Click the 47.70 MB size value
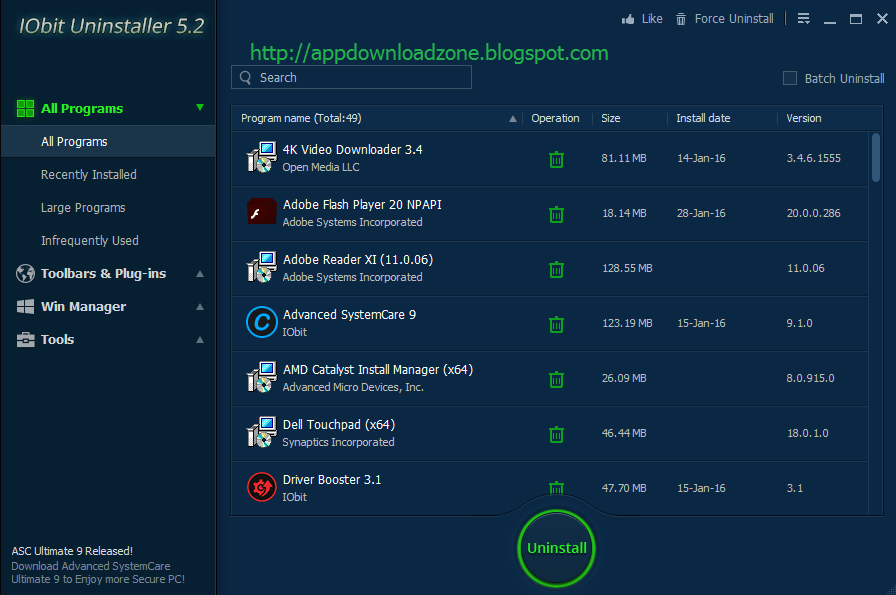 (623, 488)
